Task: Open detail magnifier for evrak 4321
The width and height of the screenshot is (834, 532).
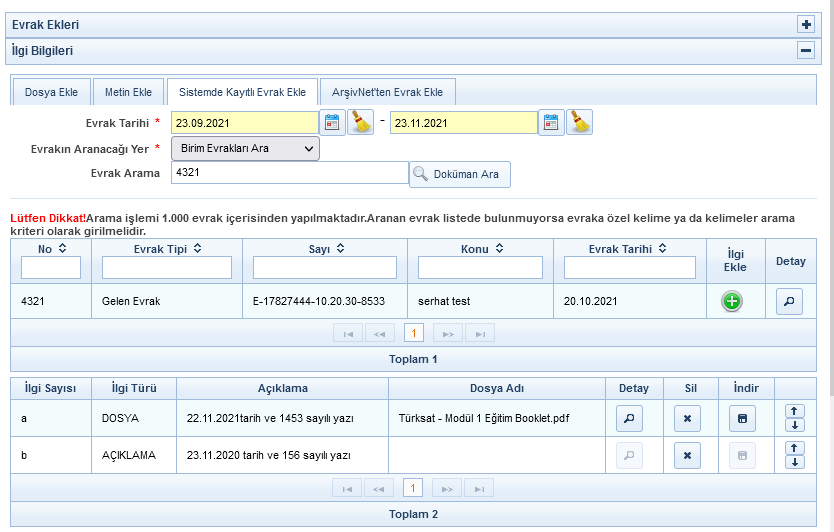Action: click(790, 302)
